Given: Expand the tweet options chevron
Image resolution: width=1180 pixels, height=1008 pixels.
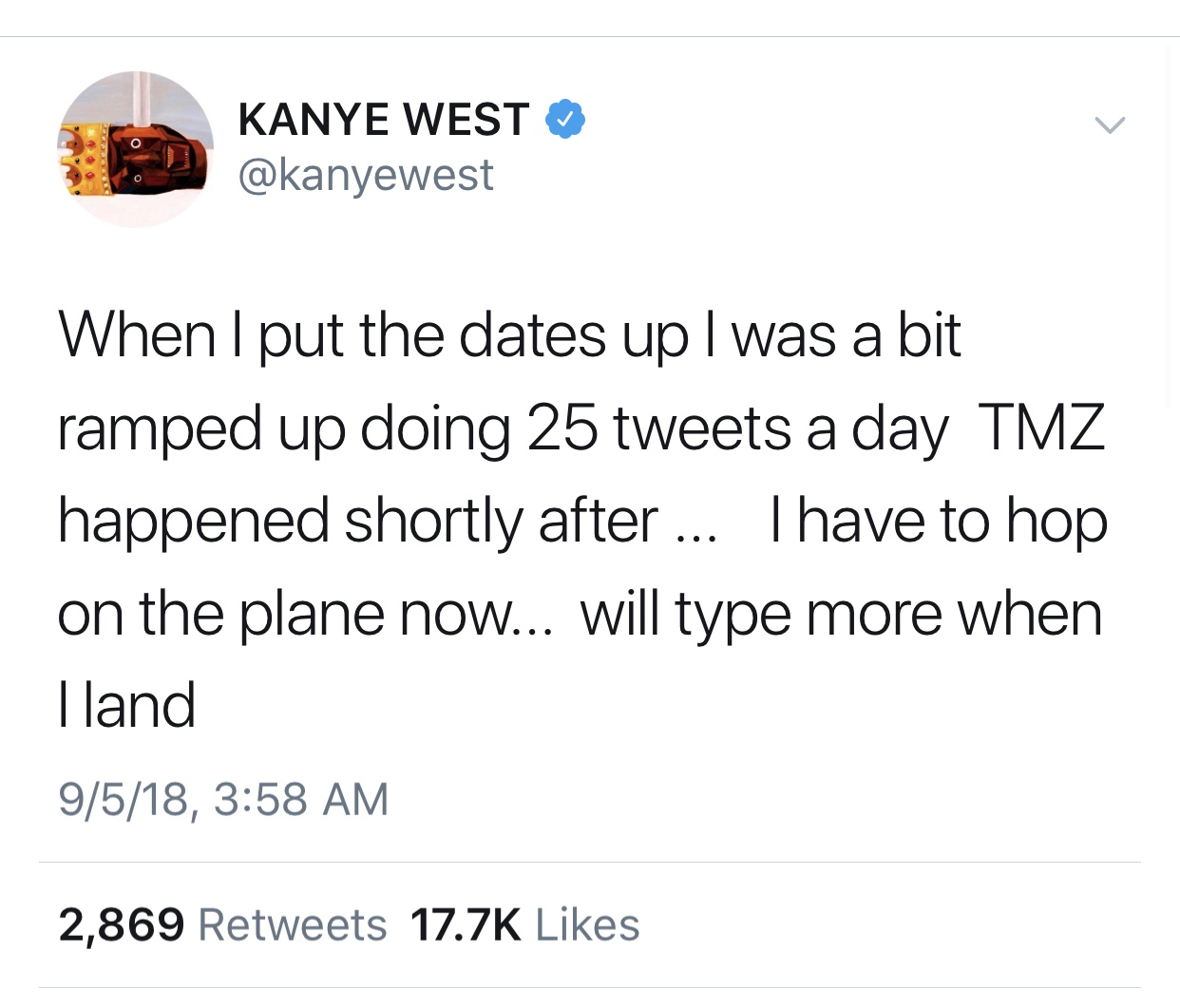Looking at the screenshot, I should [x=1109, y=124].
